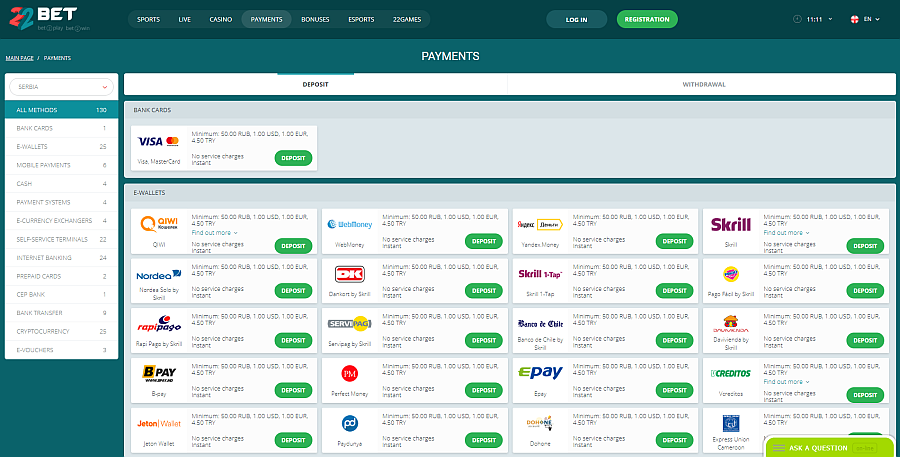This screenshot has width=900, height=457.
Task: Filter by E-Vouchers
Action: pos(61,350)
